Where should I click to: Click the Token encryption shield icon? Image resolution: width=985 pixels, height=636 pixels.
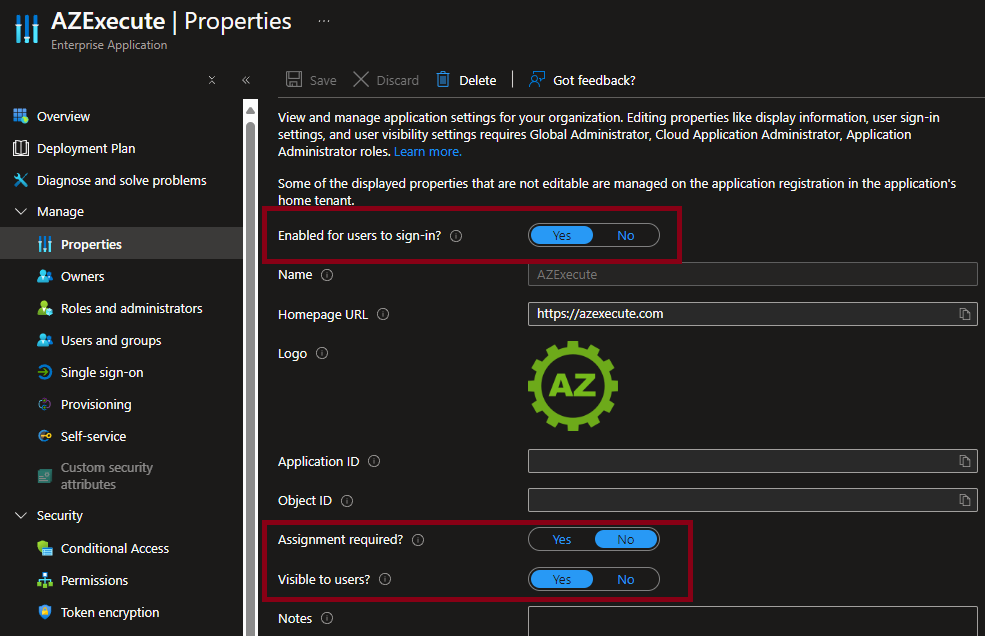coord(45,612)
